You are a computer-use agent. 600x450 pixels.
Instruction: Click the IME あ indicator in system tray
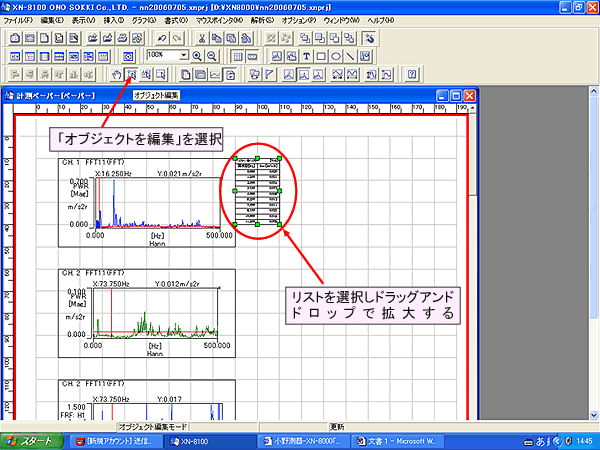pos(540,442)
